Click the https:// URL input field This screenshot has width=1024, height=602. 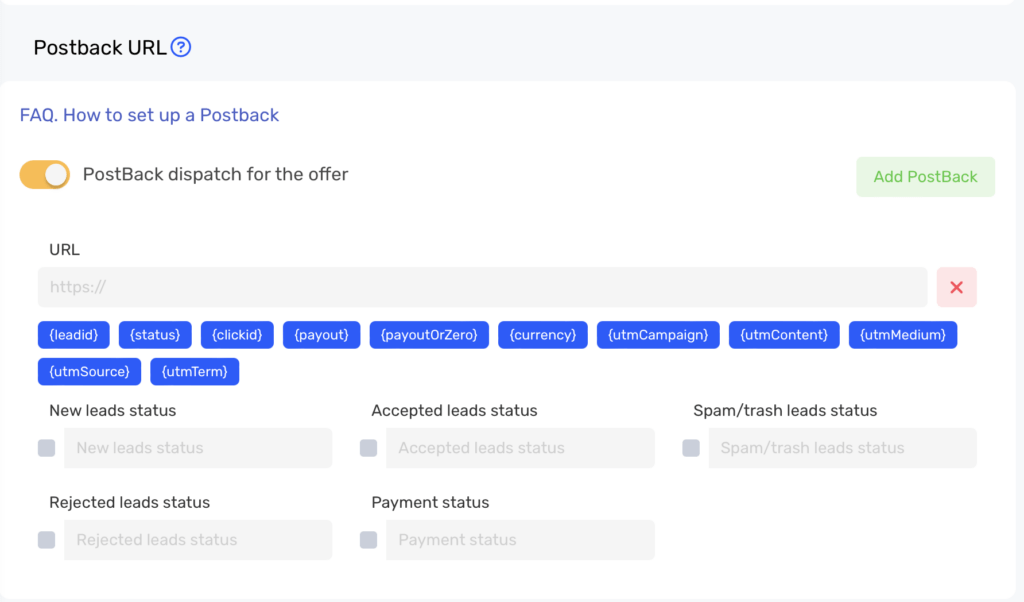click(x=482, y=287)
